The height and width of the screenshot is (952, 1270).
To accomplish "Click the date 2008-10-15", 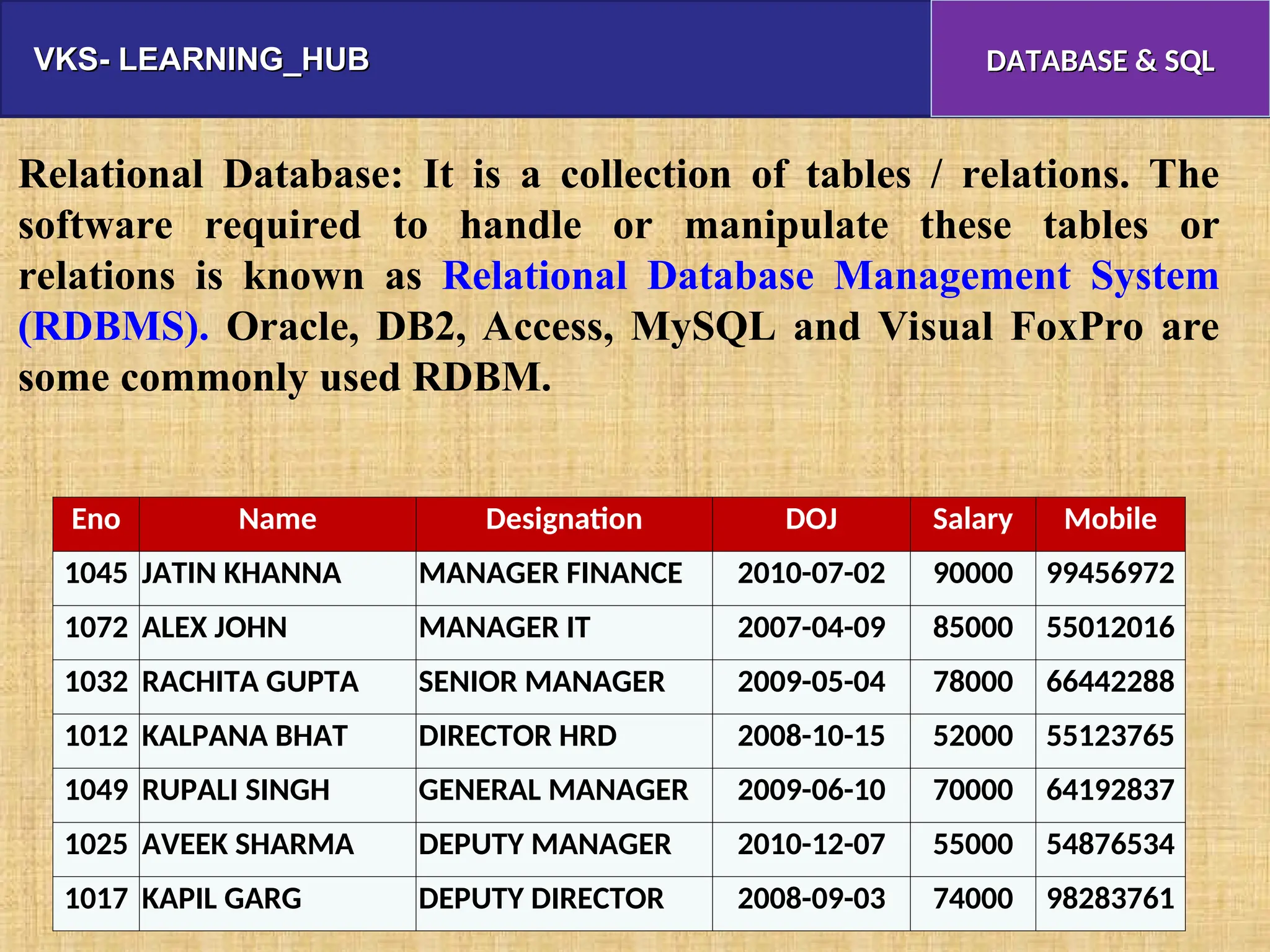I will pos(811,736).
